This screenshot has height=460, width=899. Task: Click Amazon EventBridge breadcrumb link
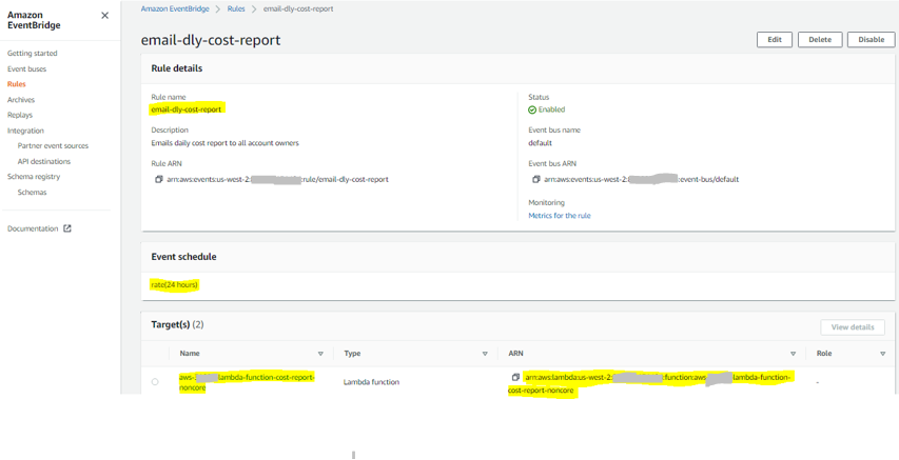(x=175, y=9)
